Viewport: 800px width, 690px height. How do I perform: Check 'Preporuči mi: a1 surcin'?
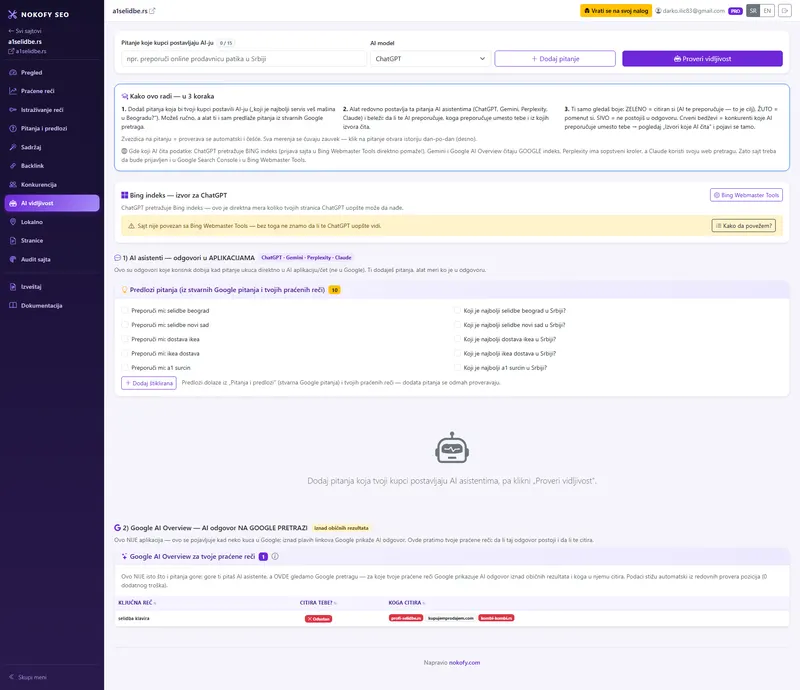click(124, 367)
